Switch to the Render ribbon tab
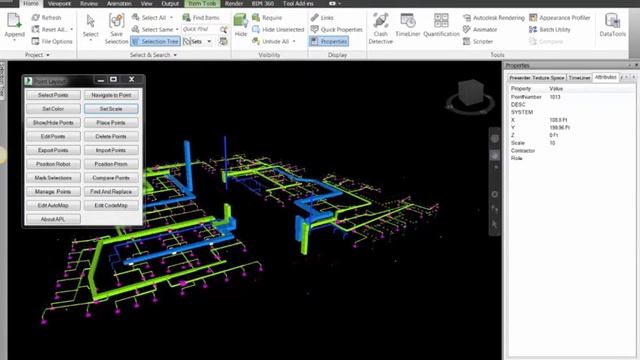The image size is (640, 360). [x=234, y=4]
